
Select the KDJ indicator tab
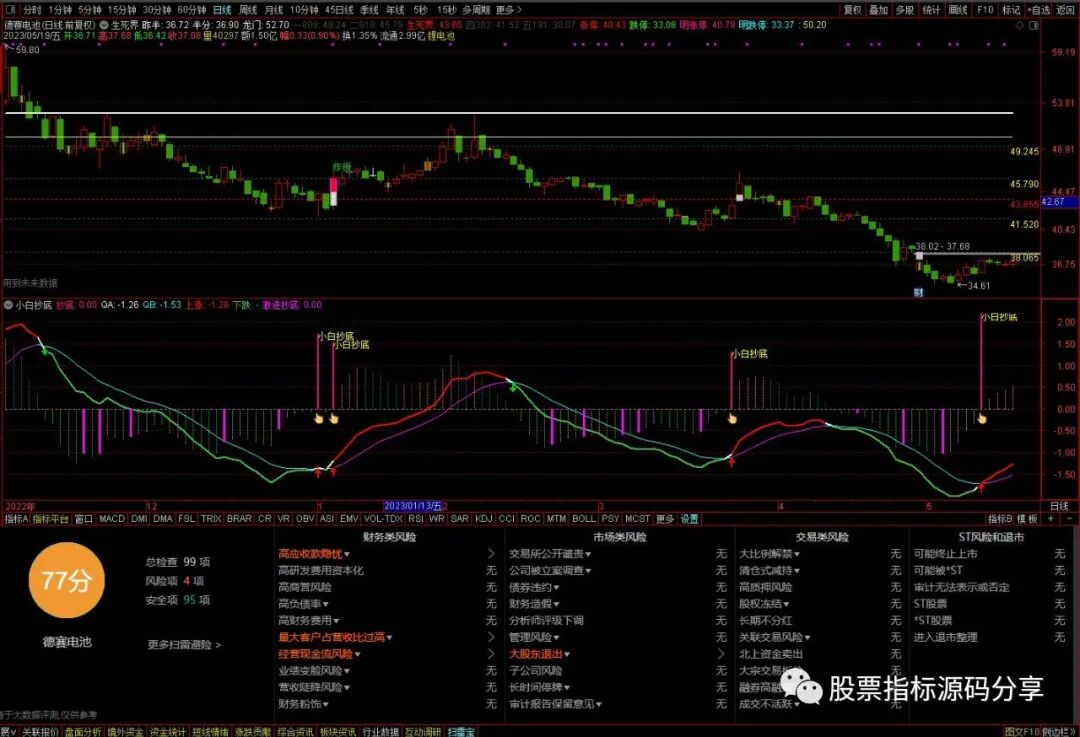[484, 519]
